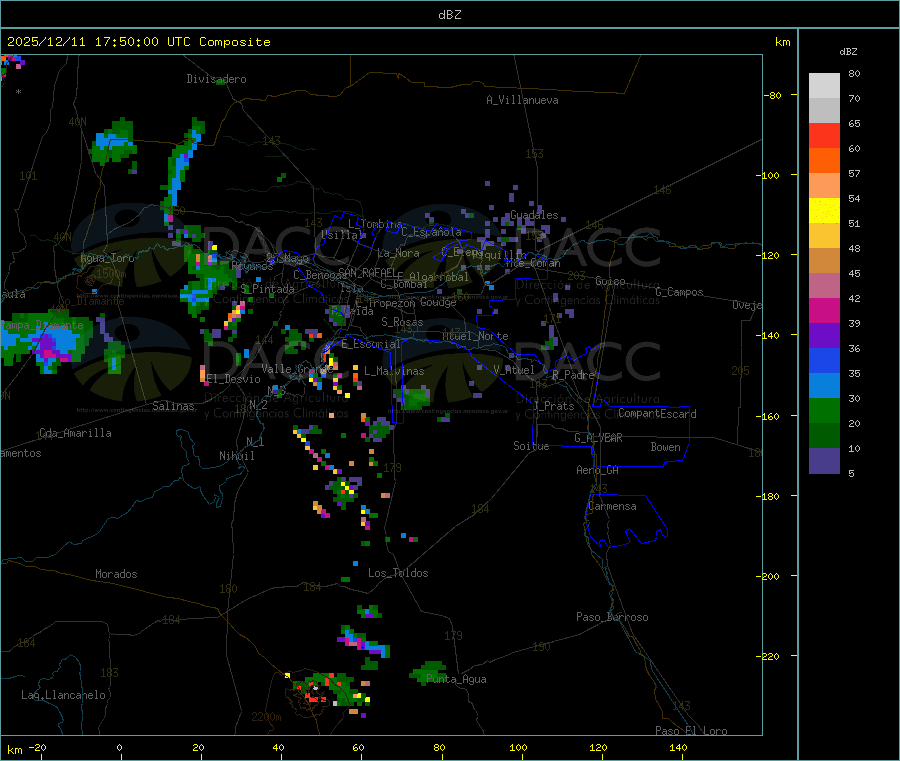Click the 5 dBZ dark purple swatch
900x761 pixels.
coord(824,461)
